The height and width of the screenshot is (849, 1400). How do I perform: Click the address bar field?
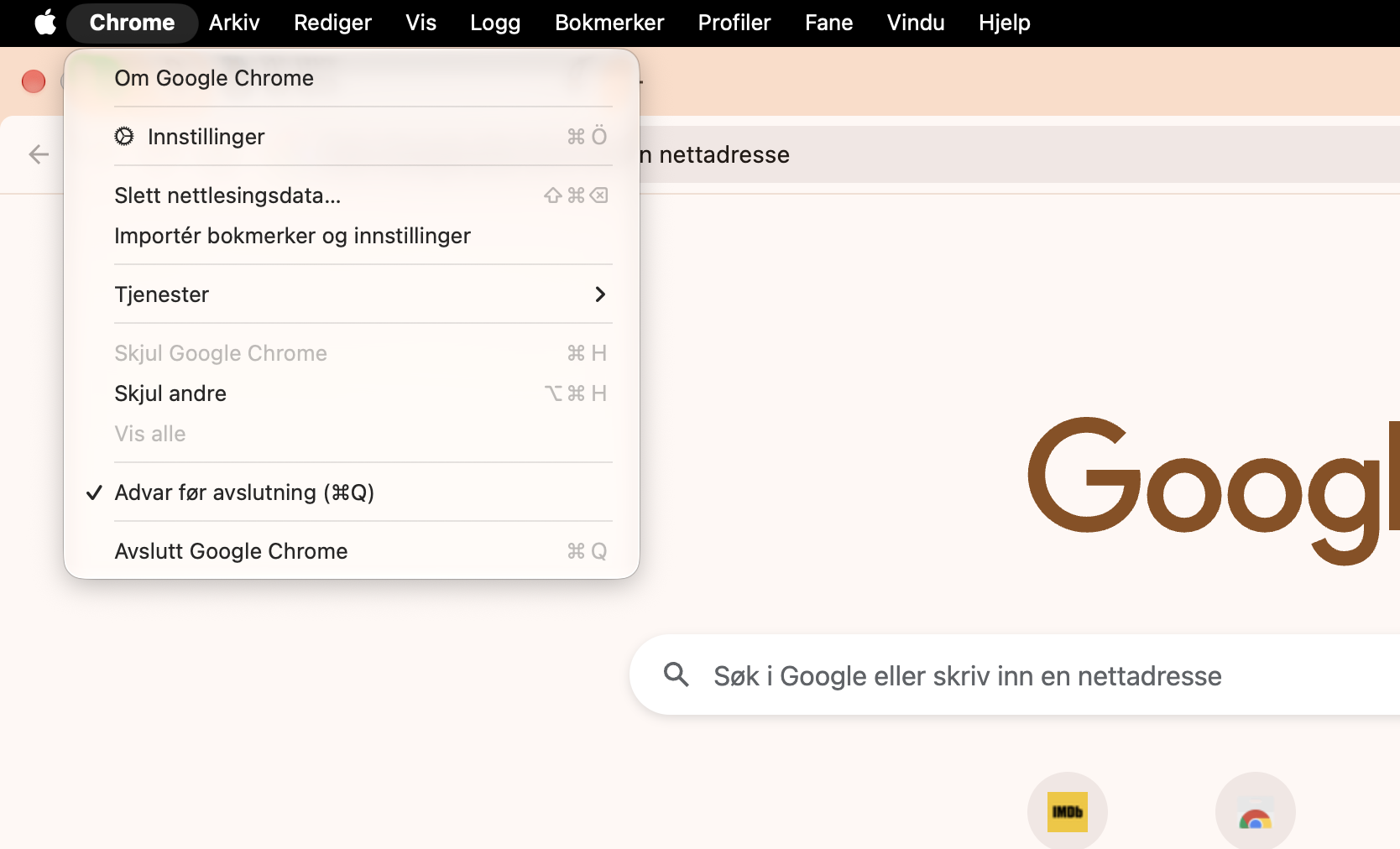tap(1019, 154)
